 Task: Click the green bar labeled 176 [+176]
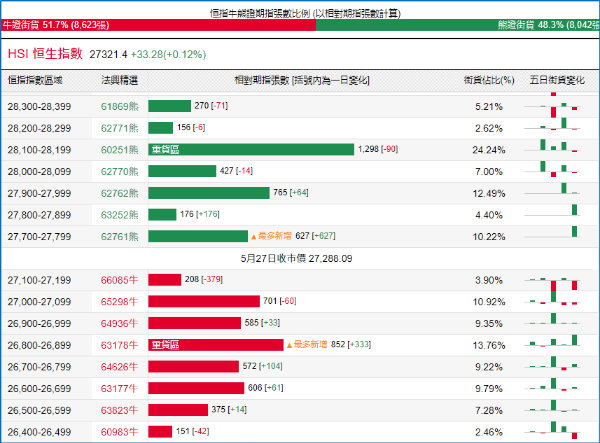(x=162, y=215)
